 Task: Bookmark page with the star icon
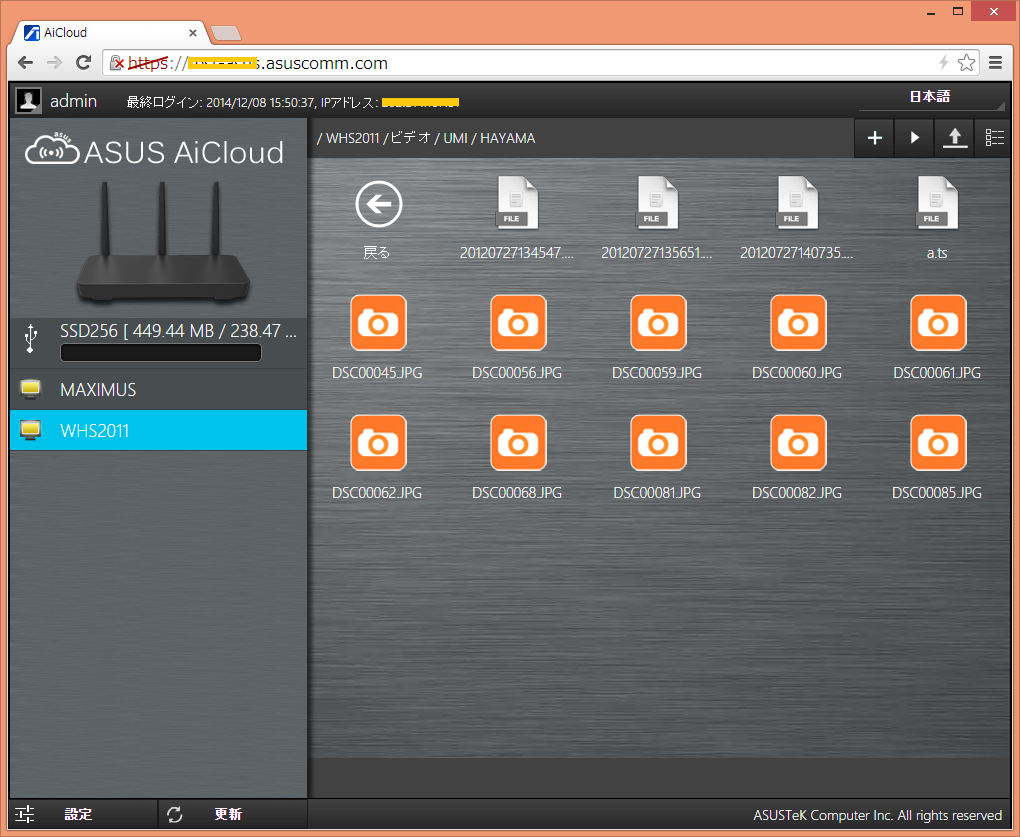point(967,62)
